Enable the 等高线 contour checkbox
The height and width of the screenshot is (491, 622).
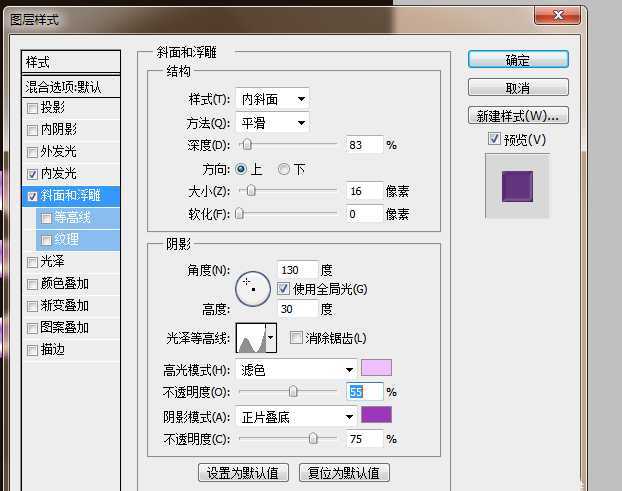click(x=46, y=218)
